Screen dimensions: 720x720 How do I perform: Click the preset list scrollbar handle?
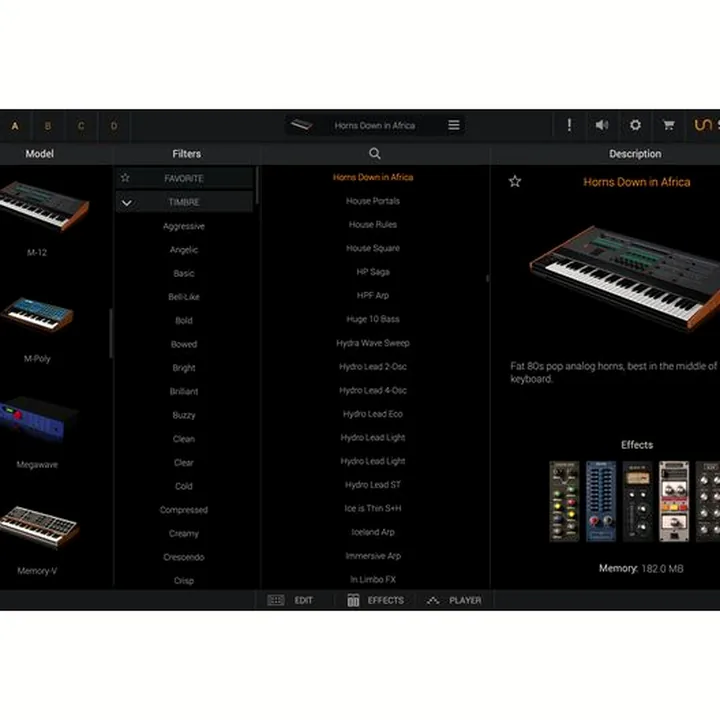pyautogui.click(x=487, y=278)
